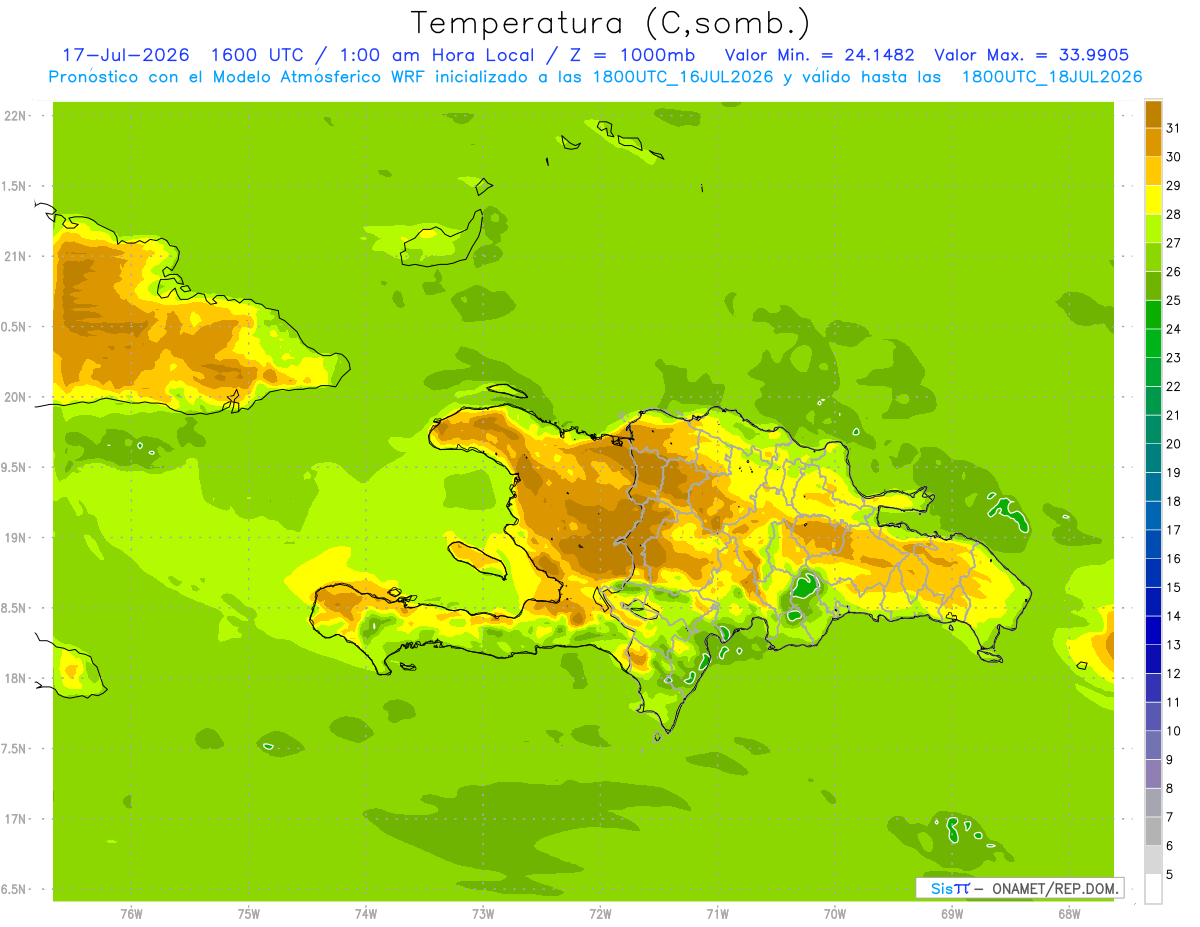Click latitude axis label '20N'
This screenshot has height=927, width=1200.
(x=16, y=397)
